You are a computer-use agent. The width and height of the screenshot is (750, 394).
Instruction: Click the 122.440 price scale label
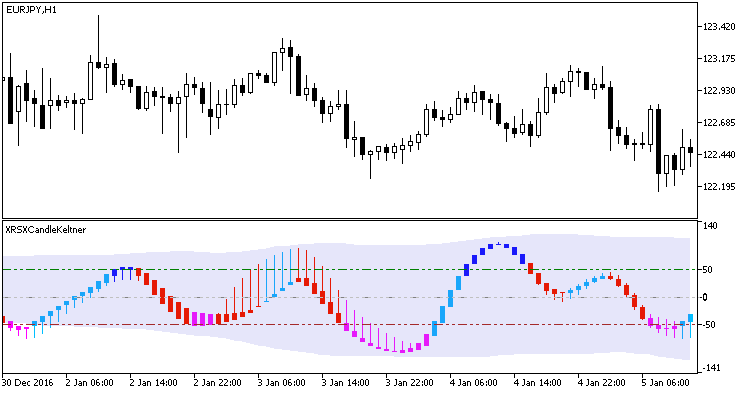coord(719,155)
